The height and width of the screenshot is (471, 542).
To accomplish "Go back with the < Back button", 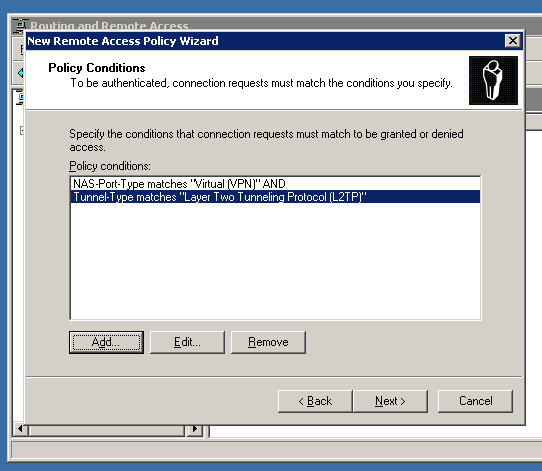I will (x=315, y=401).
